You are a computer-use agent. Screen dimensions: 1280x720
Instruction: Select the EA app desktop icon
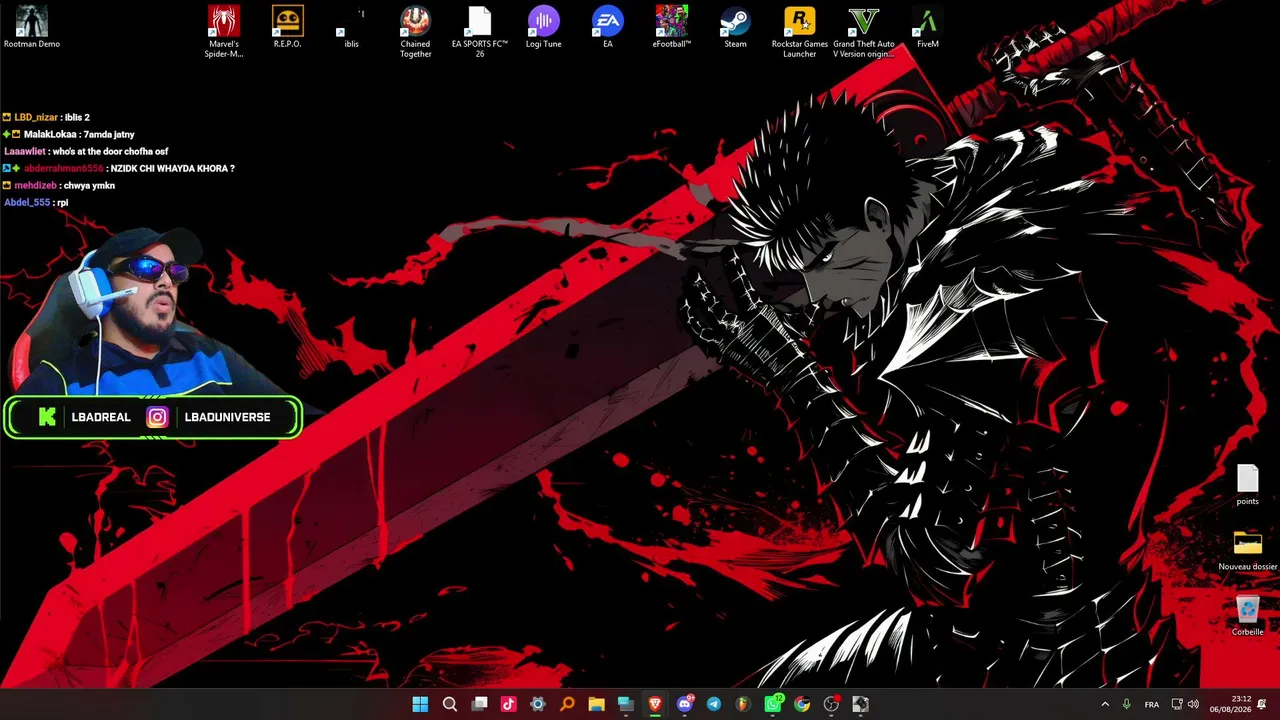[x=608, y=27]
